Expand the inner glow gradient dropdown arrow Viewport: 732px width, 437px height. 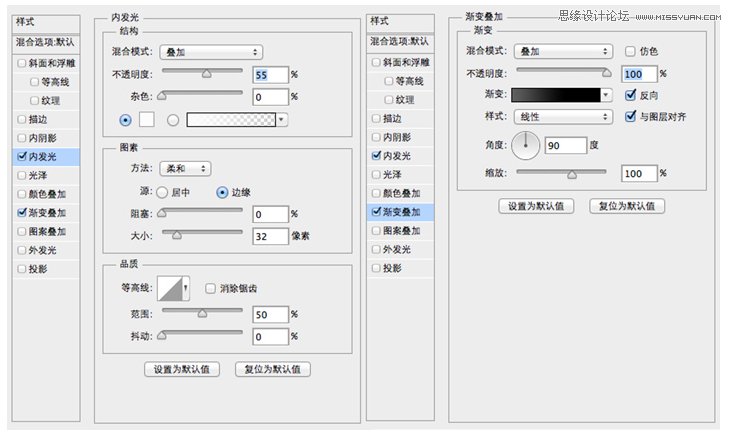coord(282,120)
